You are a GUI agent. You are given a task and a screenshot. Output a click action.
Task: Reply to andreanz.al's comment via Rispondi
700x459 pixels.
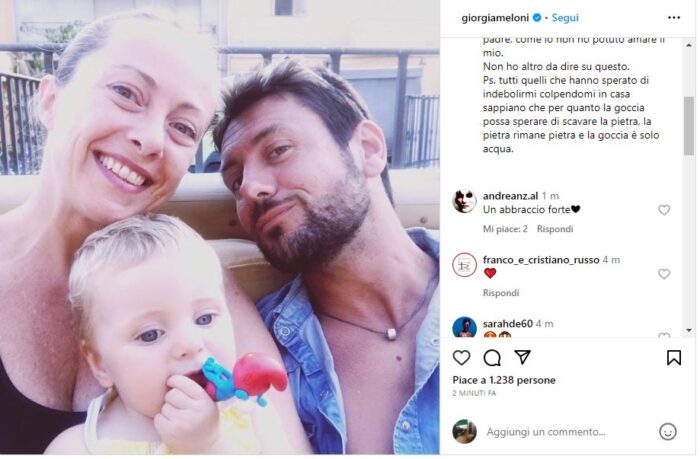tap(555, 229)
